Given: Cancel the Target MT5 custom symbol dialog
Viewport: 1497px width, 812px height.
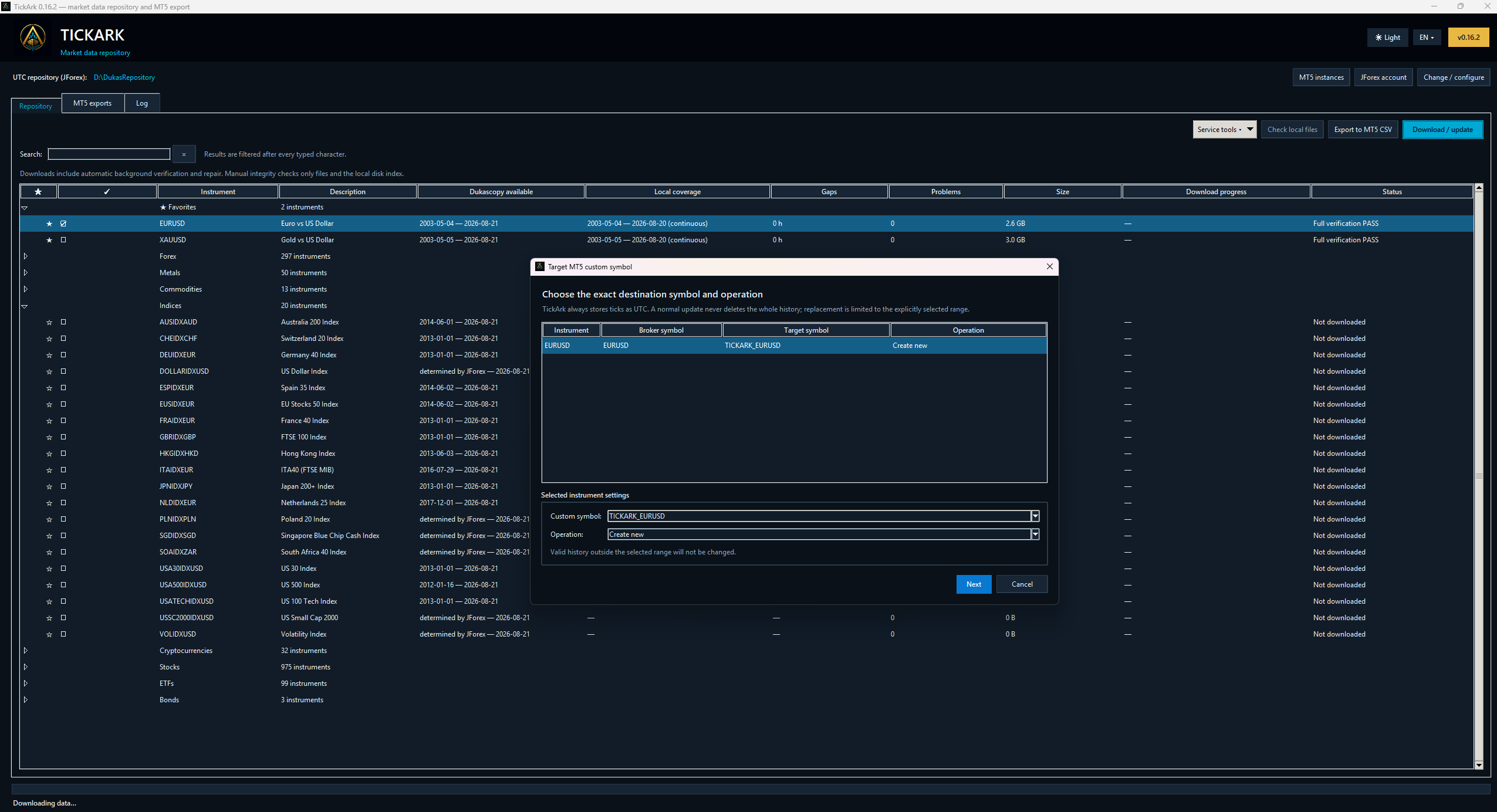Looking at the screenshot, I should pos(1022,584).
